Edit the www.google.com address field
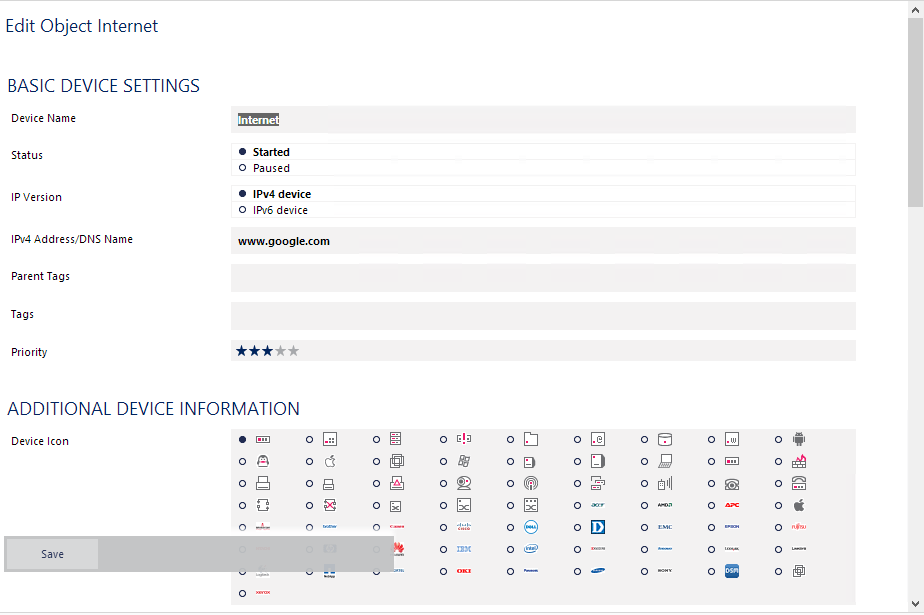This screenshot has height=615, width=924. tap(543, 241)
